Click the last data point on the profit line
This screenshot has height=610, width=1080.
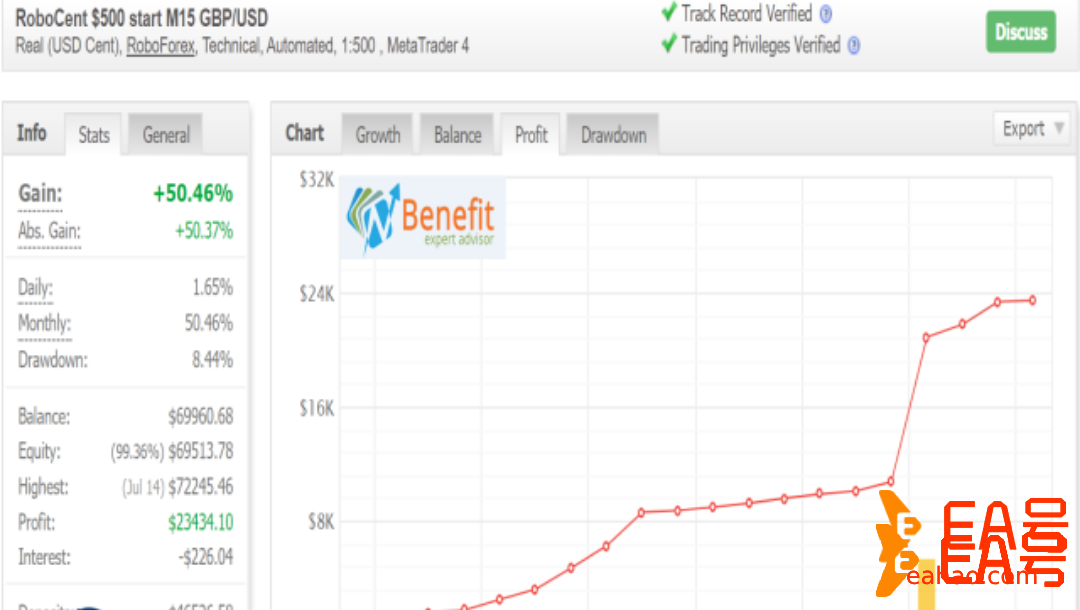[x=1032, y=300]
